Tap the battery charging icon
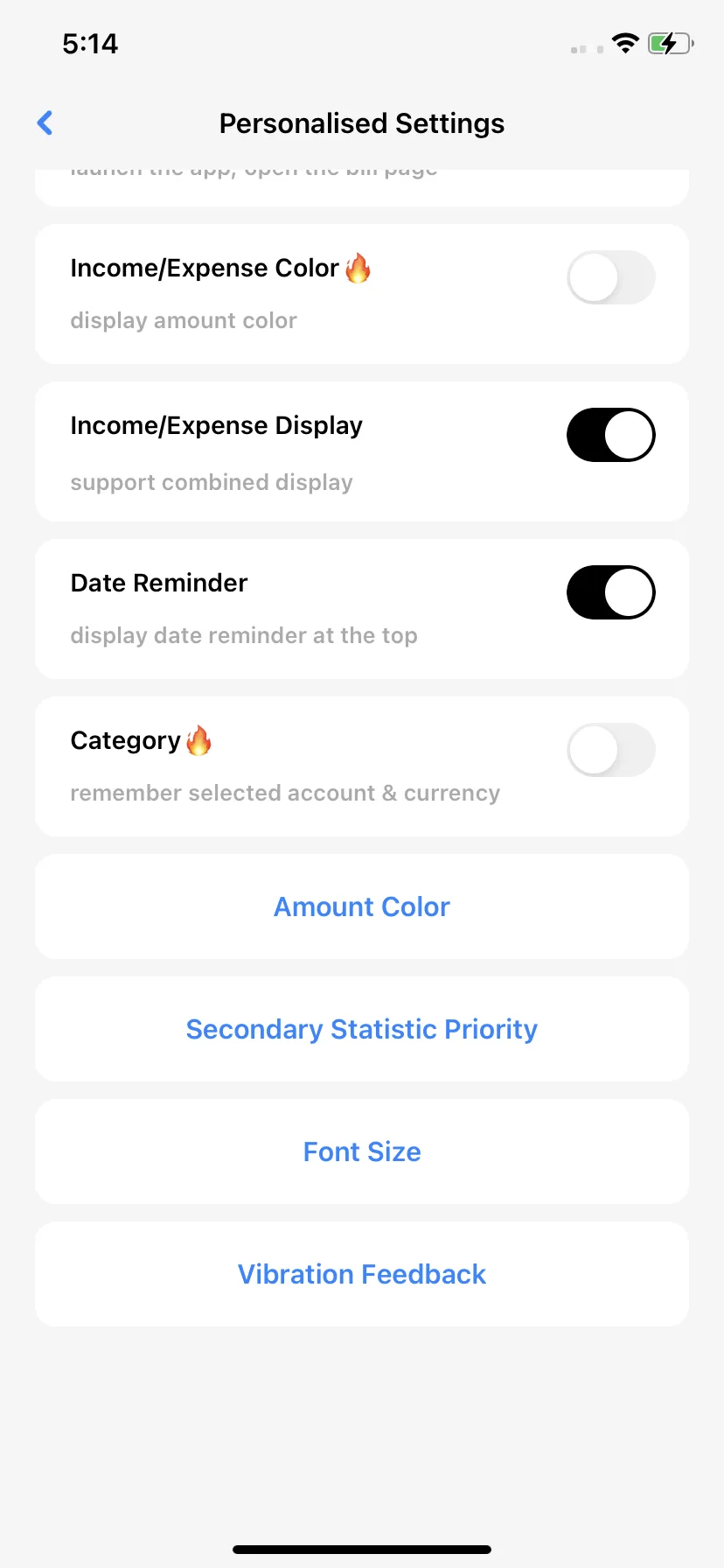Image resolution: width=724 pixels, height=1568 pixels. 671,44
